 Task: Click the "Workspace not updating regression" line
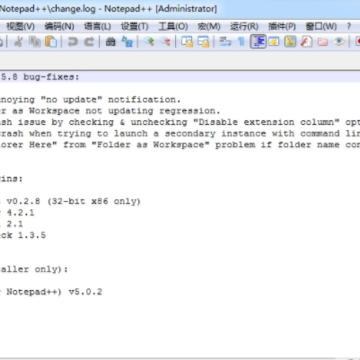(x=110, y=111)
